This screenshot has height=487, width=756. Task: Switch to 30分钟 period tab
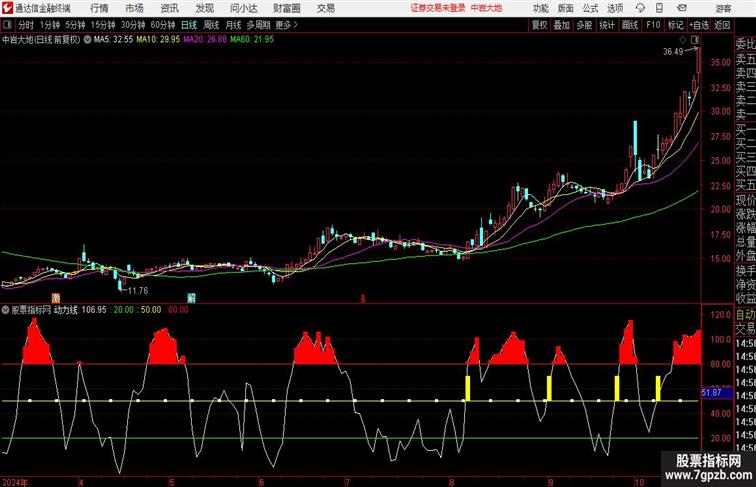tap(133, 25)
